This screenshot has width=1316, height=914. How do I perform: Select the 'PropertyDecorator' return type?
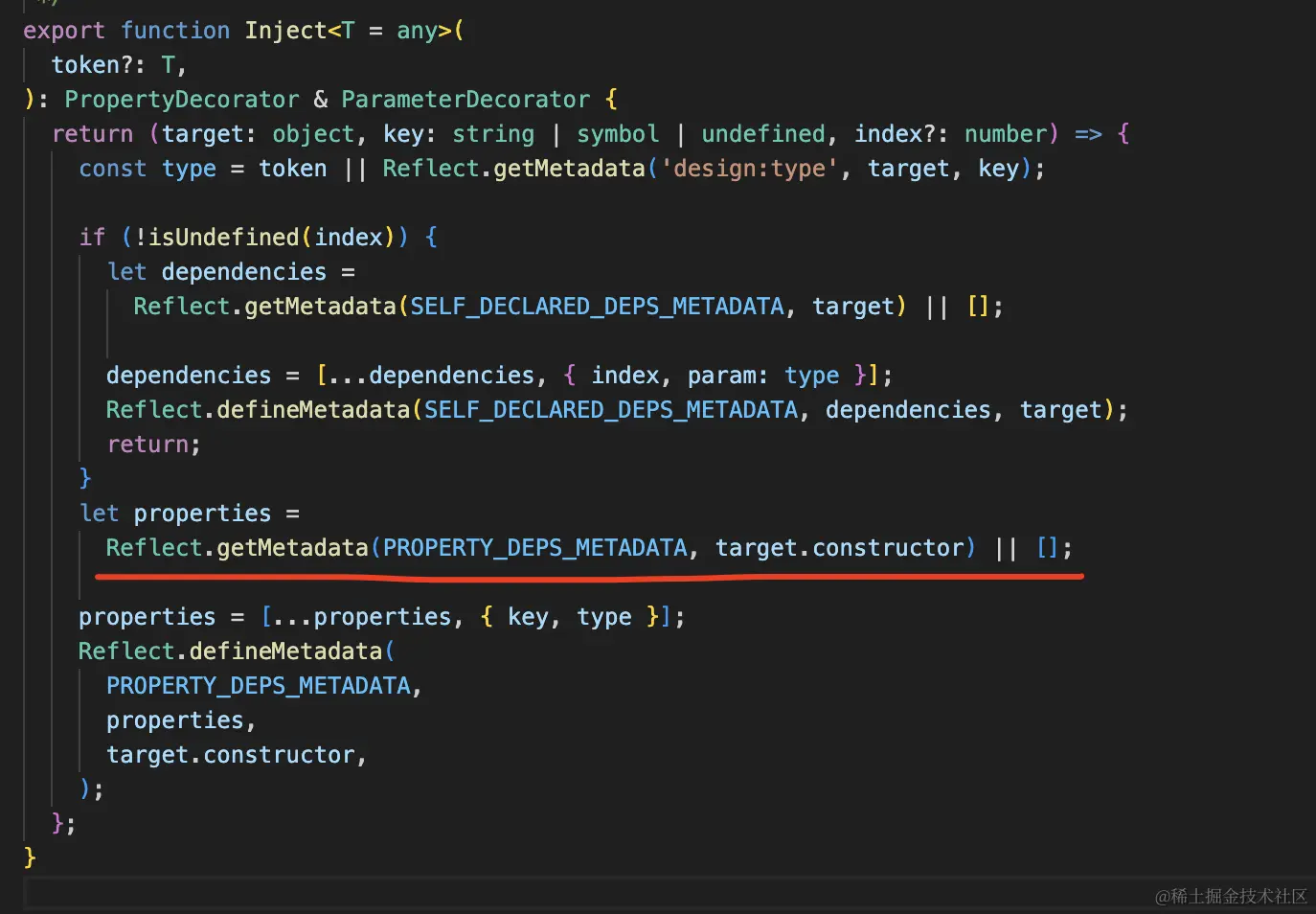coord(182,100)
